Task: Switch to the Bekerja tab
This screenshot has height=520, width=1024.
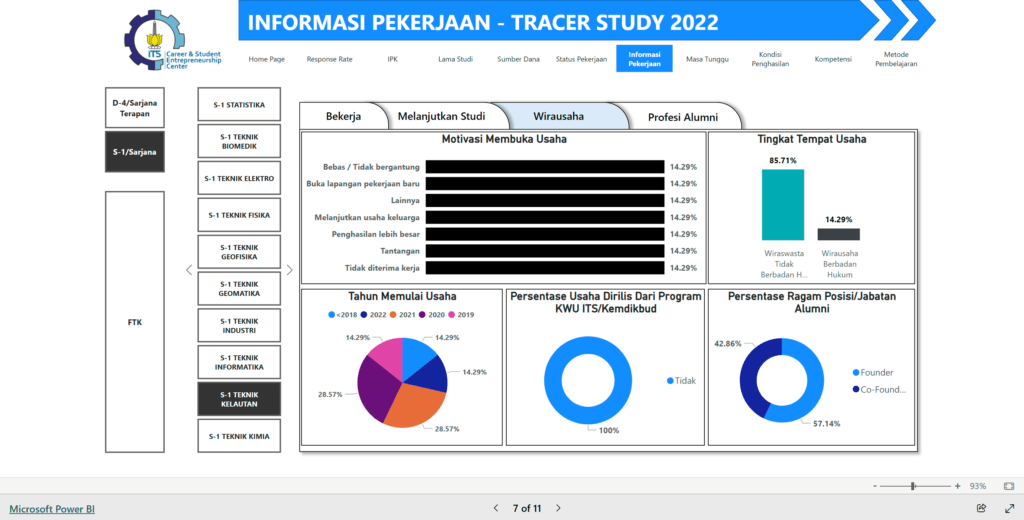Action: (x=343, y=116)
